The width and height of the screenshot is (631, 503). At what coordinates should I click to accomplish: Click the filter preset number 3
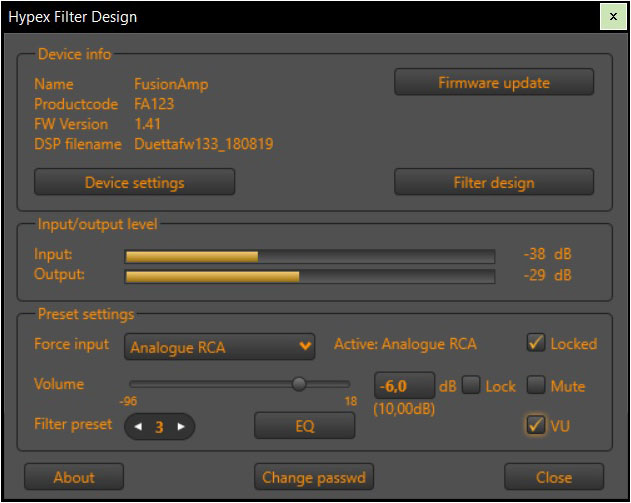[x=159, y=427]
